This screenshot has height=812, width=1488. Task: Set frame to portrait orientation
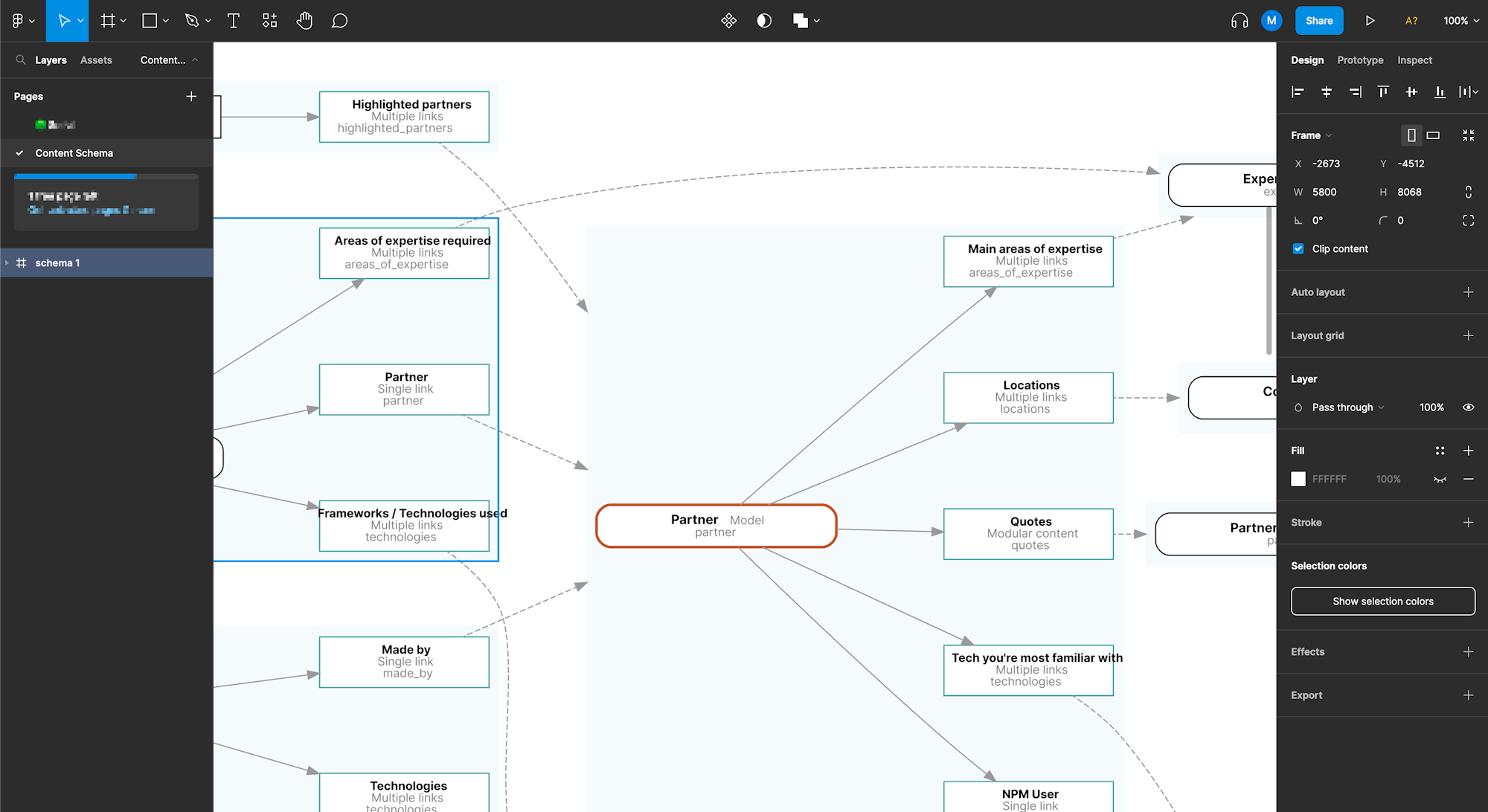coord(1411,135)
